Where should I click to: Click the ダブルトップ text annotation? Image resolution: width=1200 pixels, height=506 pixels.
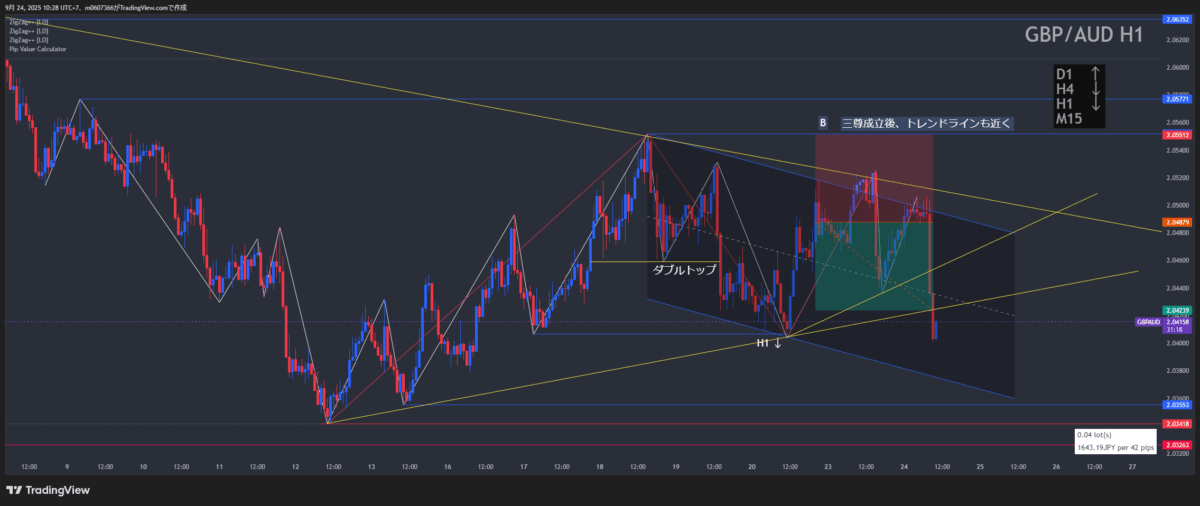click(x=684, y=269)
